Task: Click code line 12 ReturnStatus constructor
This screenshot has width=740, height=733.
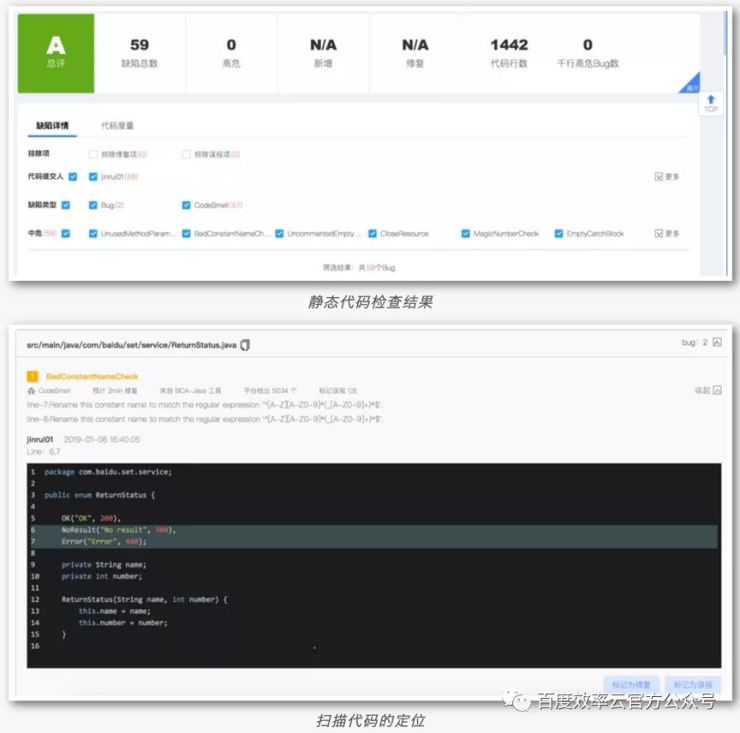Action: (144, 599)
